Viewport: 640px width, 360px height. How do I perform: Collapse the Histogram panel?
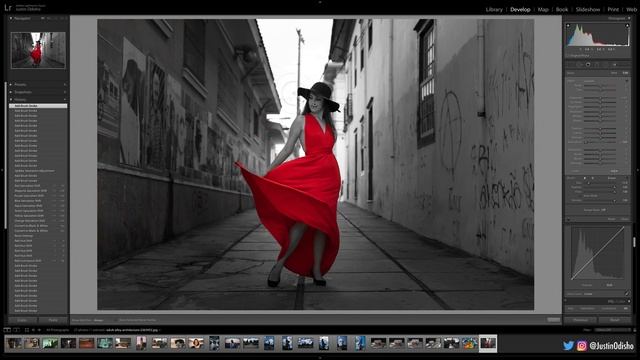(629, 18)
